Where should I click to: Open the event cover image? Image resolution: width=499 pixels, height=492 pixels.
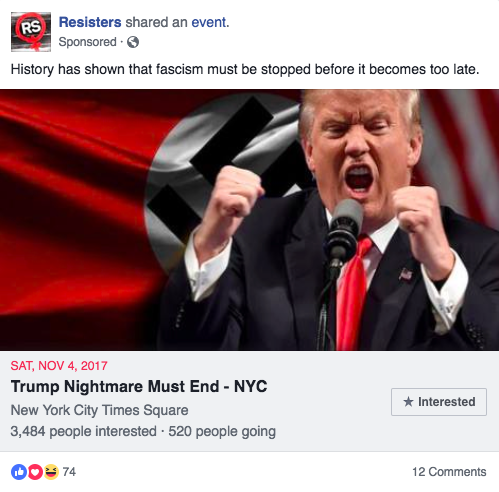click(x=249, y=220)
